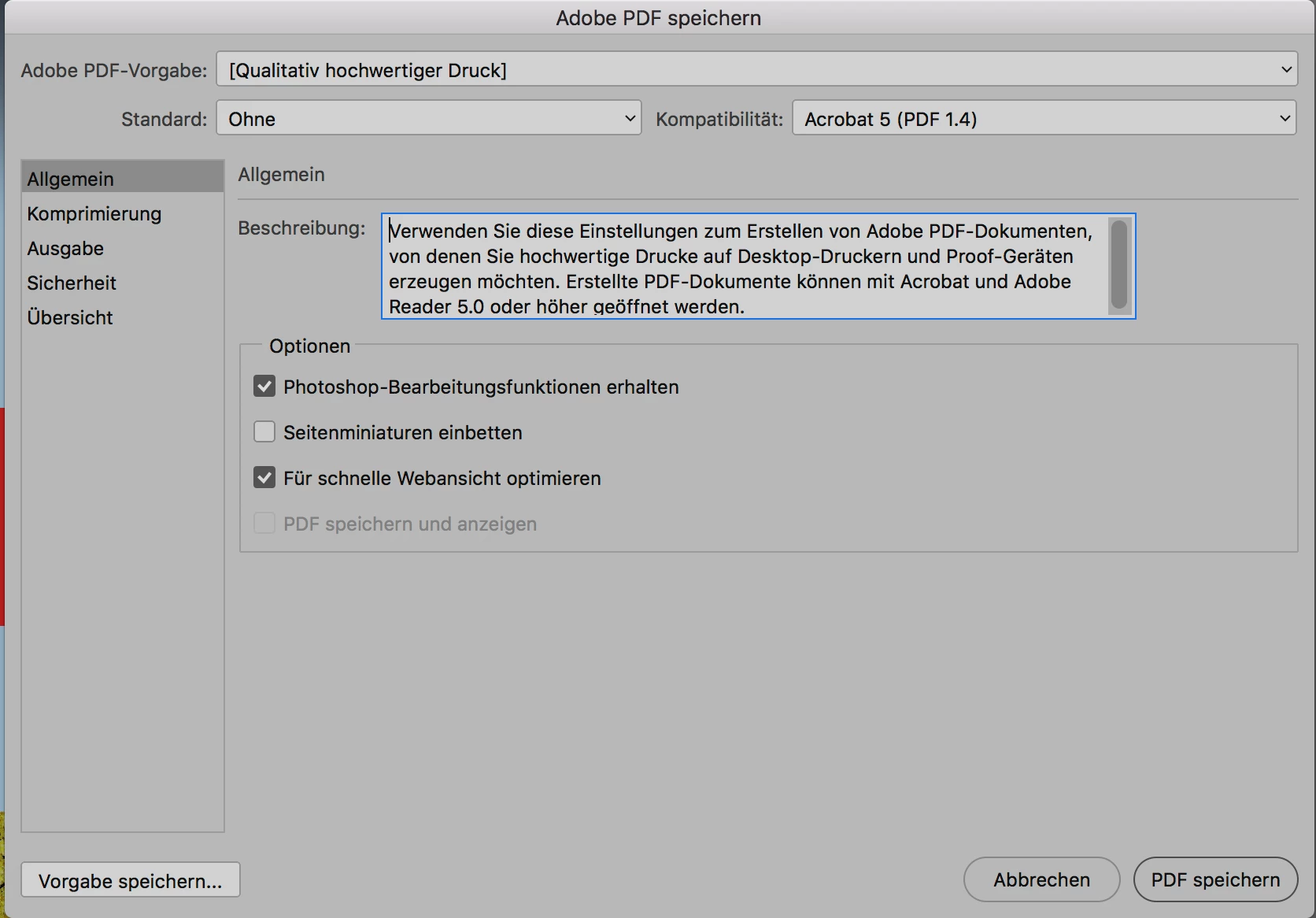Click the PDF speichern button
Screen dimensions: 1316x918
pos(1215,879)
